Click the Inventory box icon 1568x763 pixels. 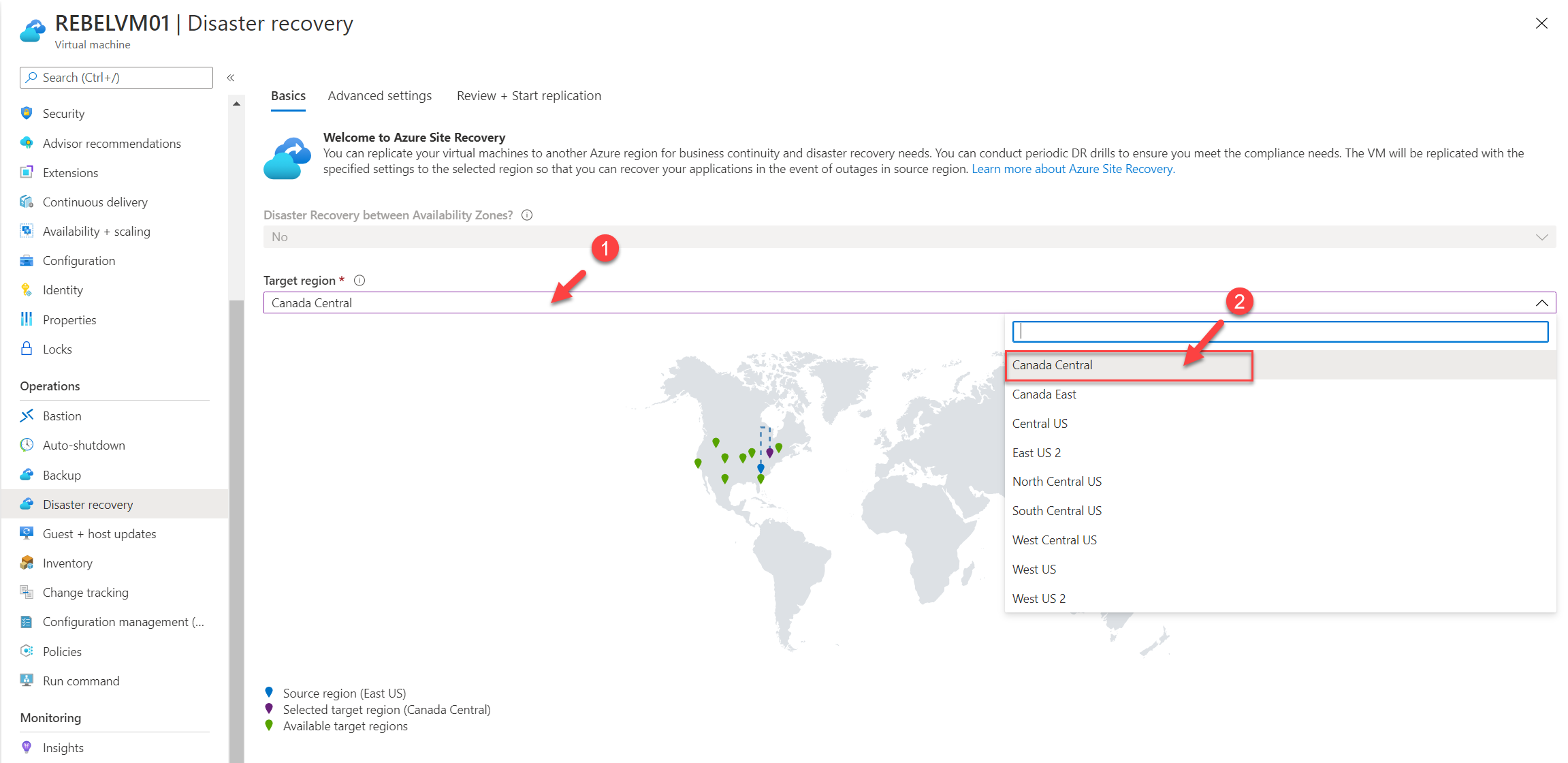[27, 563]
